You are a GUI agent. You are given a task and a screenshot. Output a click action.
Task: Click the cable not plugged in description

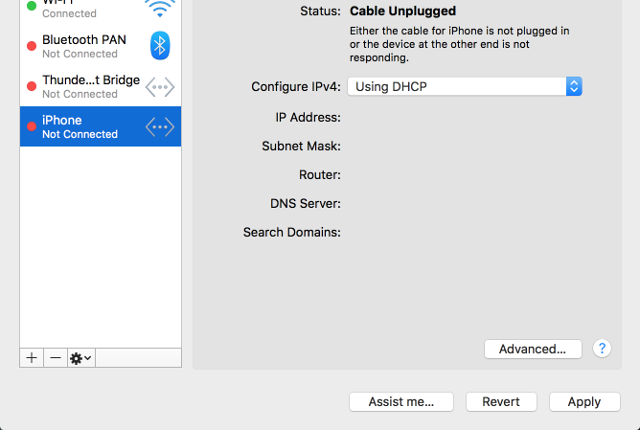[x=459, y=44]
